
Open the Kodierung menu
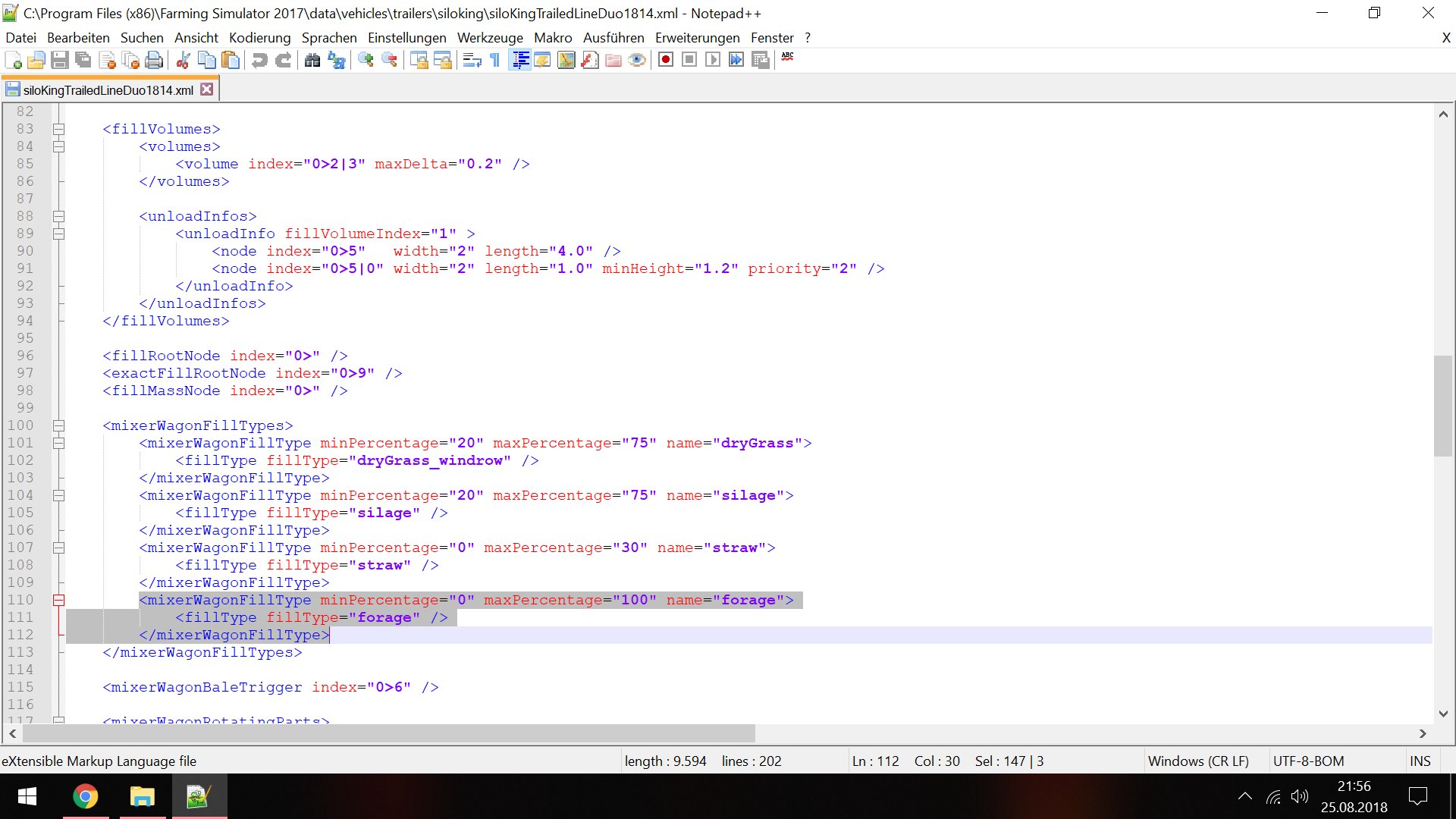pos(259,38)
